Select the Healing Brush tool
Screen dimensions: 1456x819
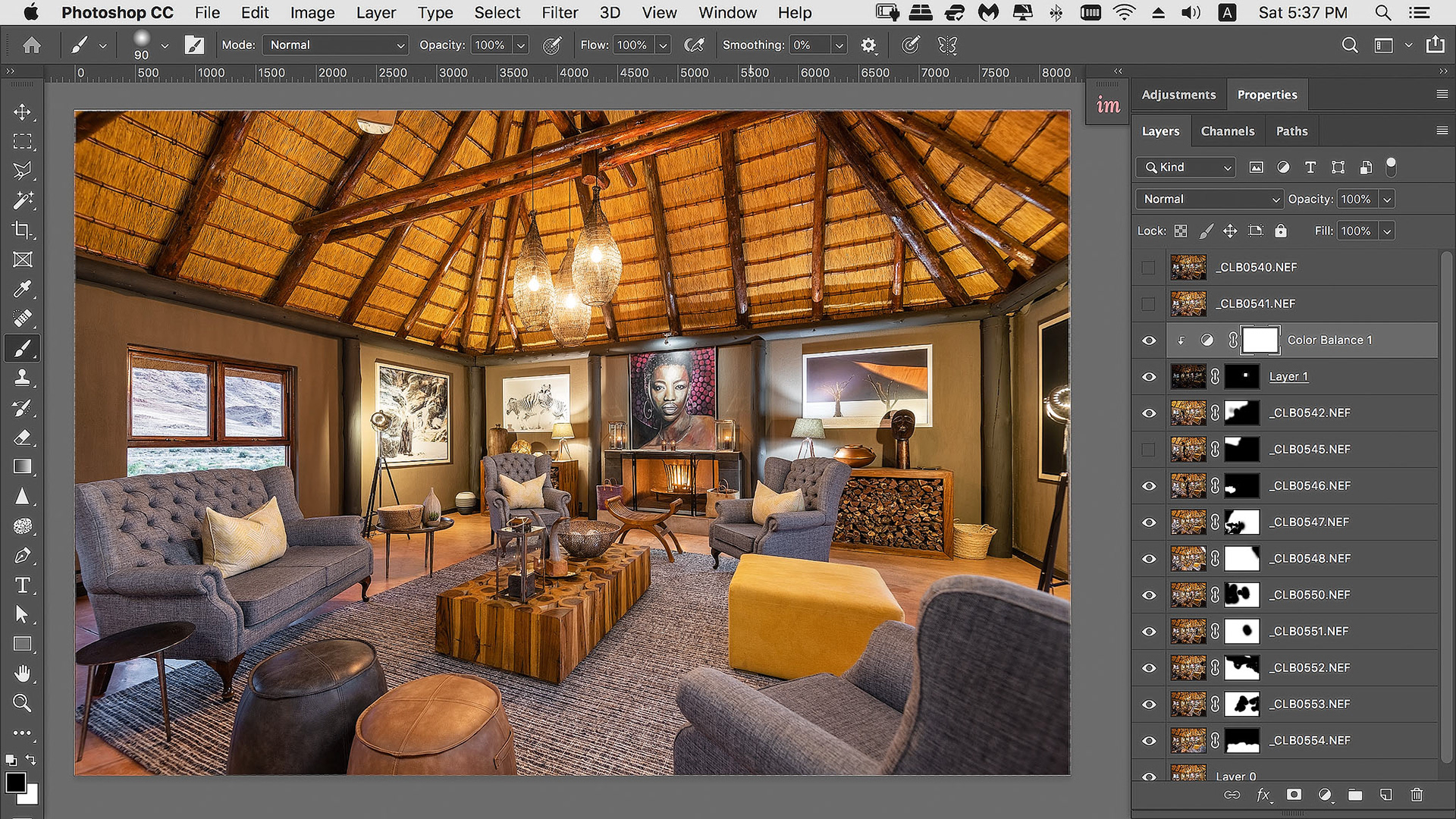(22, 318)
